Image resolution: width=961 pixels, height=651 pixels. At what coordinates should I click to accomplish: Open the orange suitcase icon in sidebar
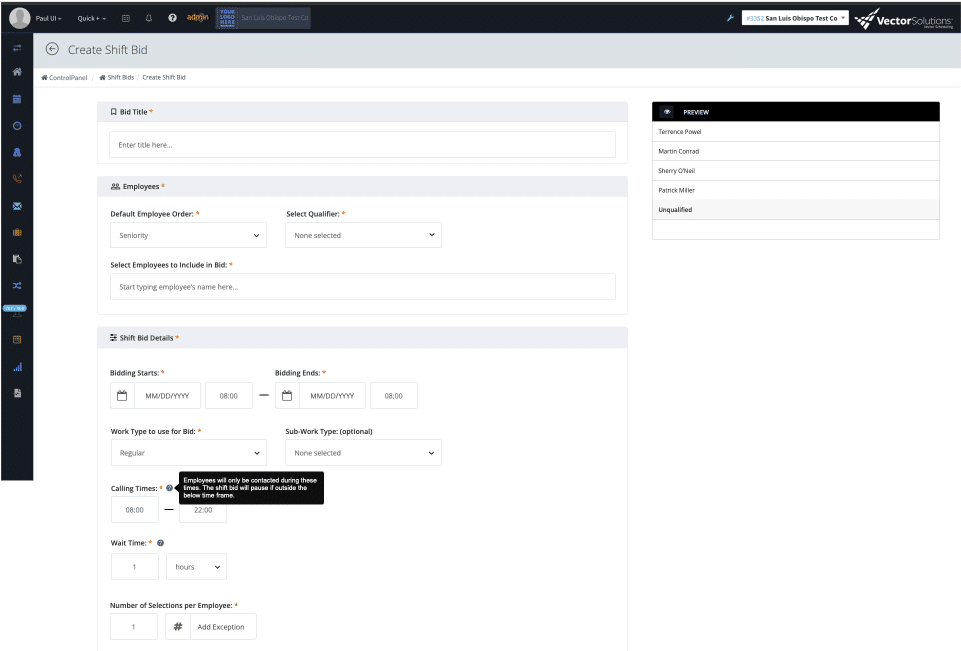coord(17,232)
